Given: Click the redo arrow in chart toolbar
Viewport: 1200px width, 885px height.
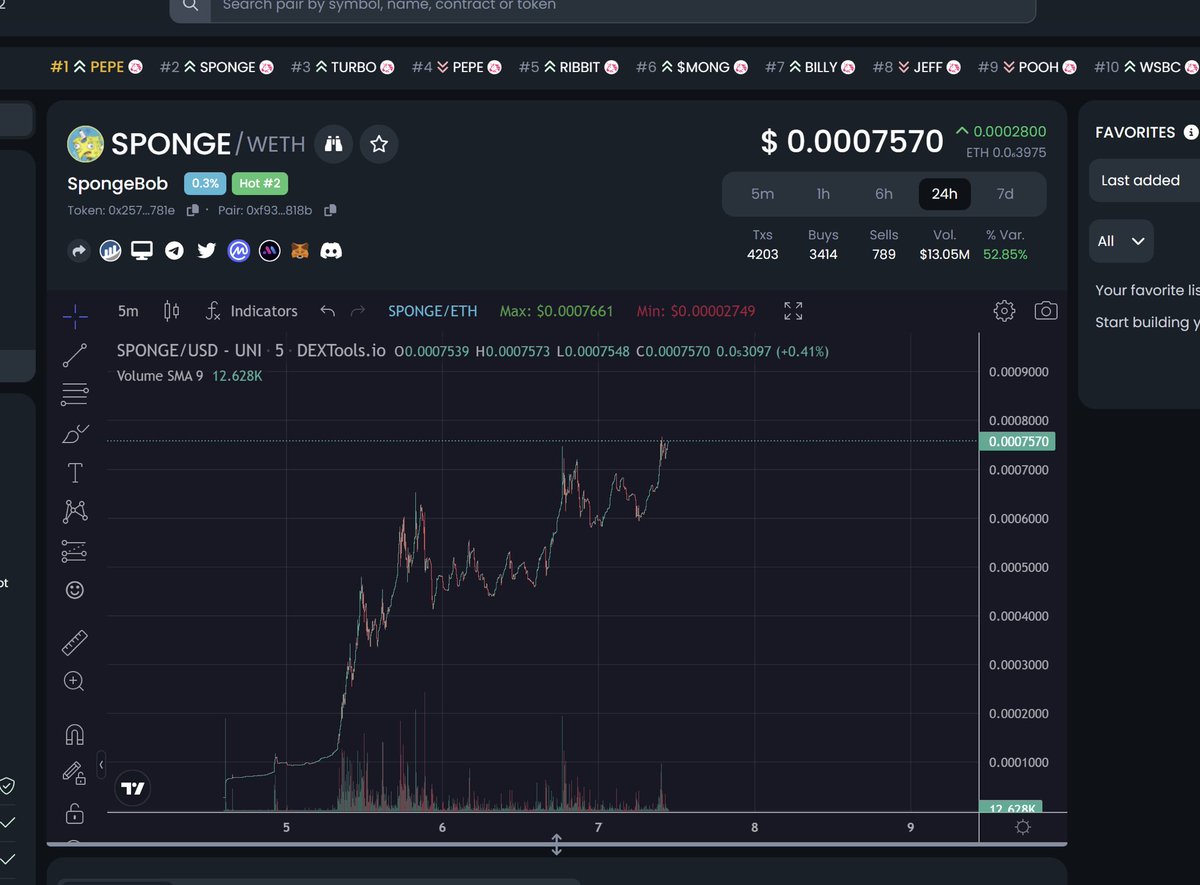Looking at the screenshot, I should point(358,311).
